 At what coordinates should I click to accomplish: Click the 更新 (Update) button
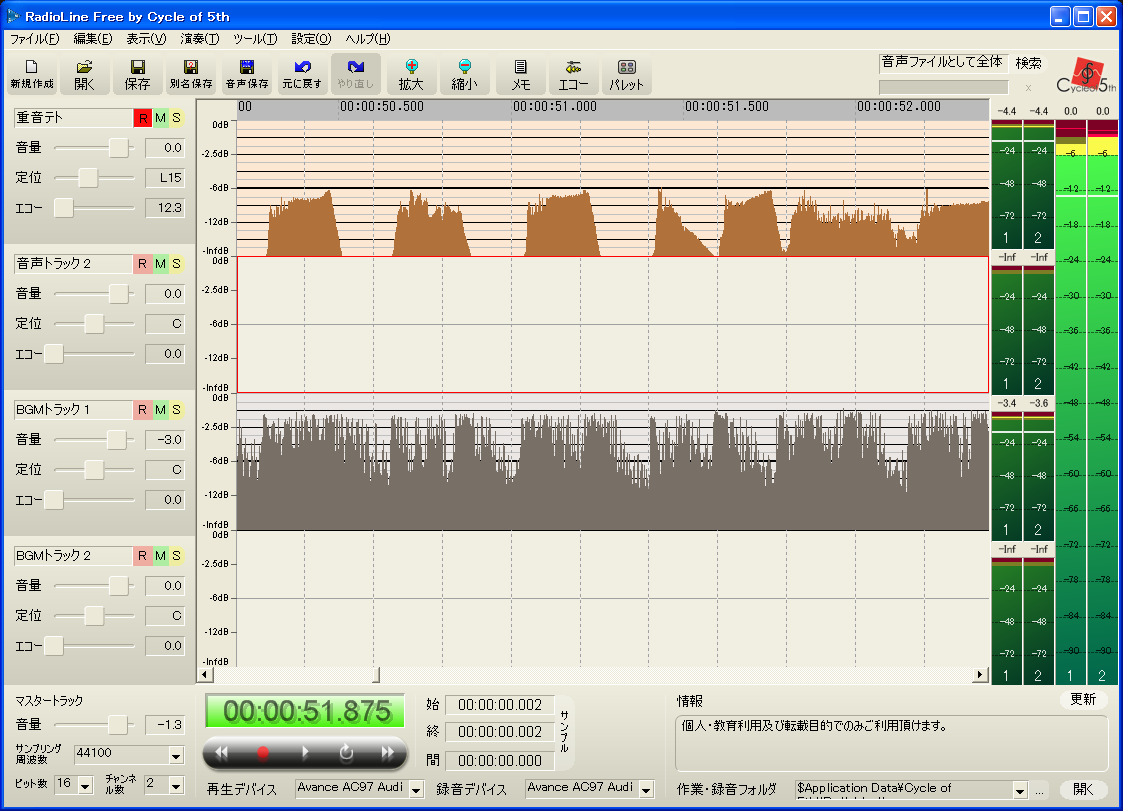pos(1083,699)
